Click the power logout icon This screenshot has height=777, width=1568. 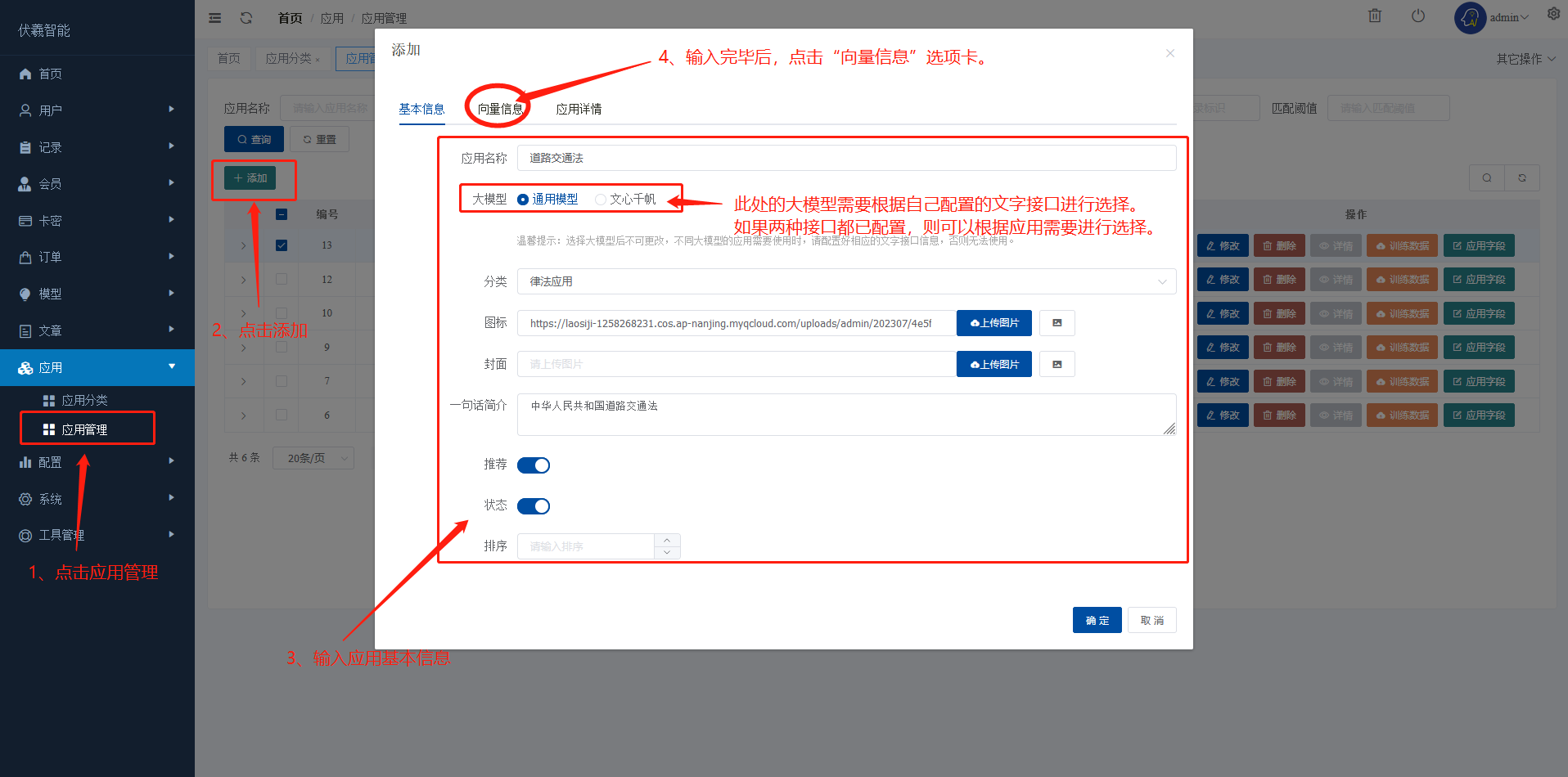point(1418,16)
